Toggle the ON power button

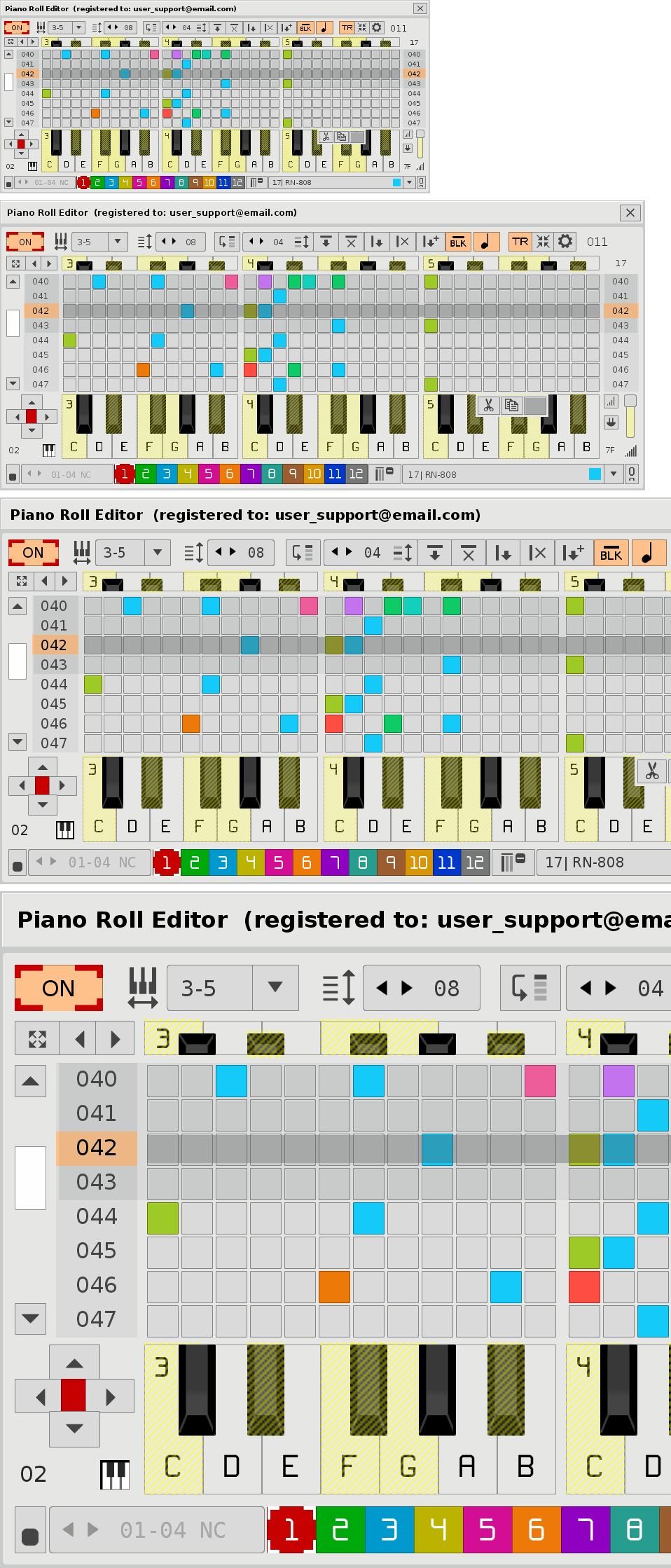(x=25, y=242)
